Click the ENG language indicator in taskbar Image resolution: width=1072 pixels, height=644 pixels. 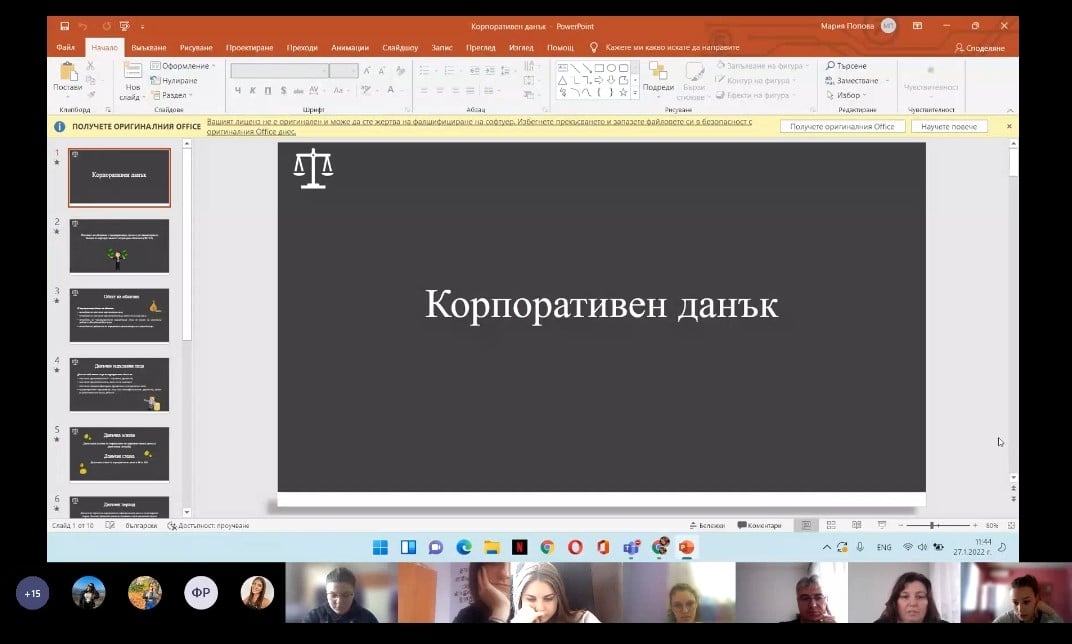pyautogui.click(x=884, y=547)
